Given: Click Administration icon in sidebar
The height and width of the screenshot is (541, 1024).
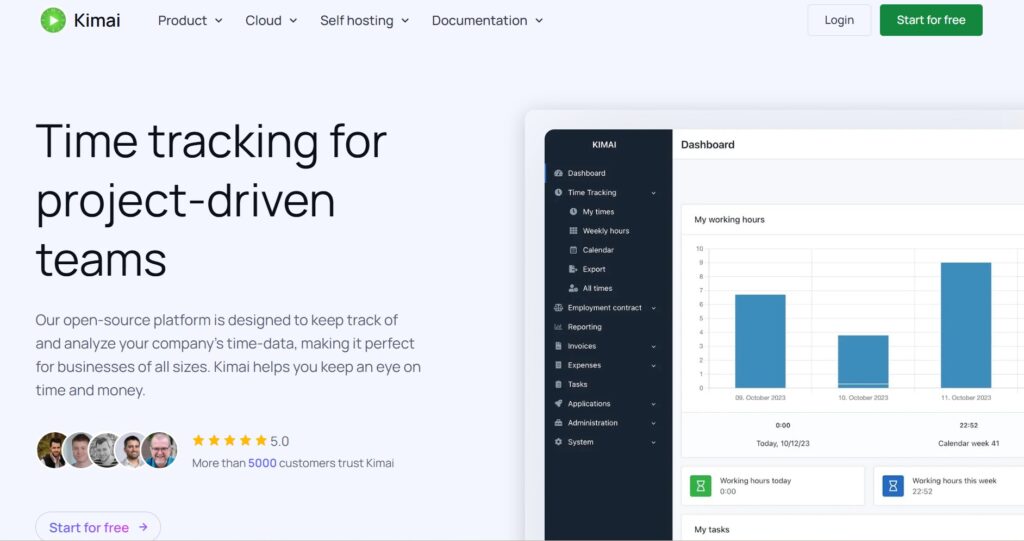Looking at the screenshot, I should pos(558,423).
